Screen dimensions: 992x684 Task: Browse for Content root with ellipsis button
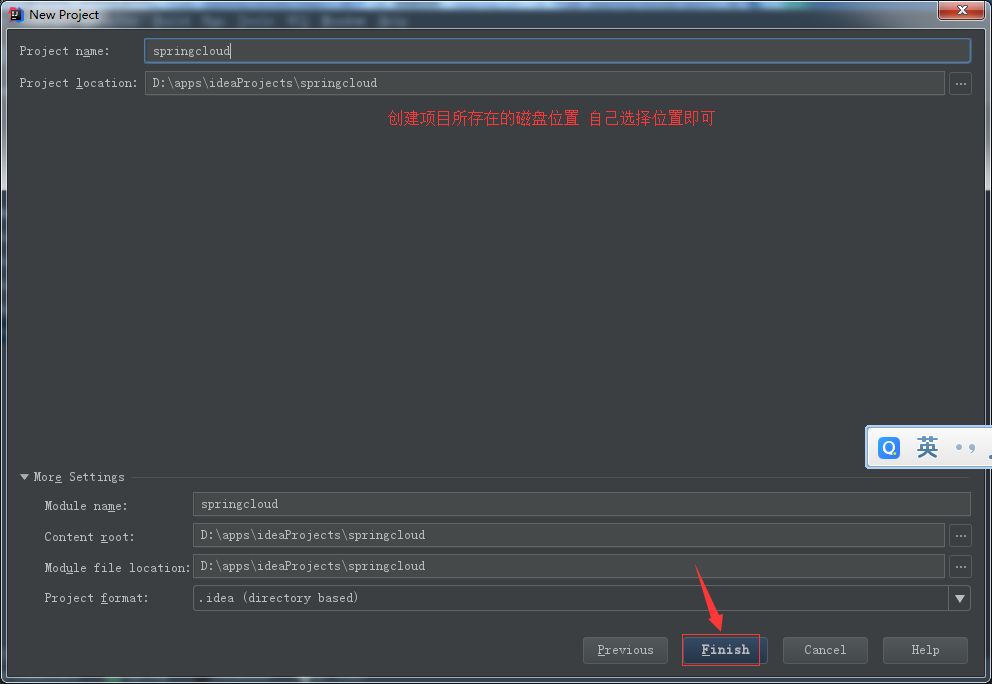(960, 536)
